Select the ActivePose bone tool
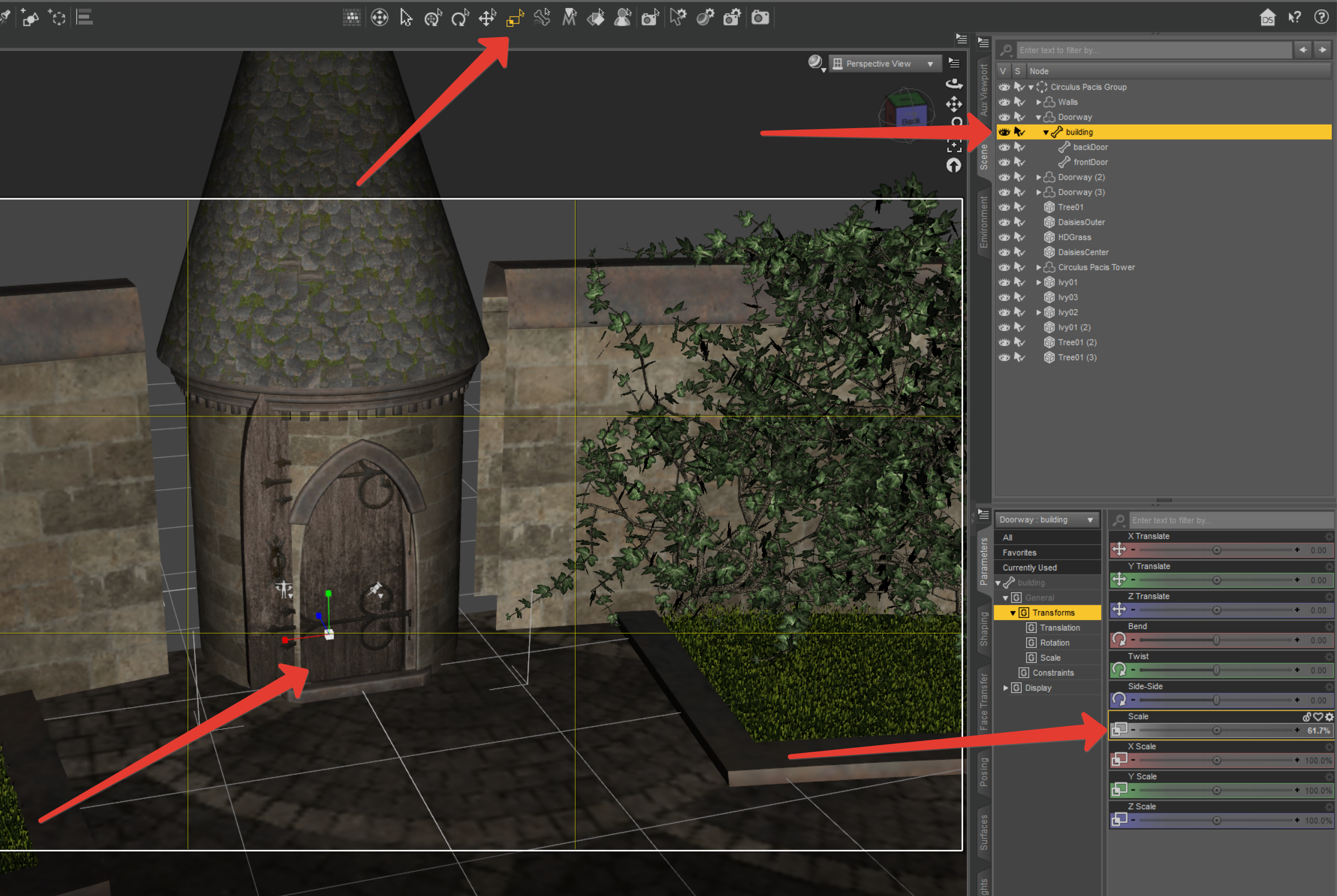This screenshot has height=896, width=1337. [x=542, y=18]
